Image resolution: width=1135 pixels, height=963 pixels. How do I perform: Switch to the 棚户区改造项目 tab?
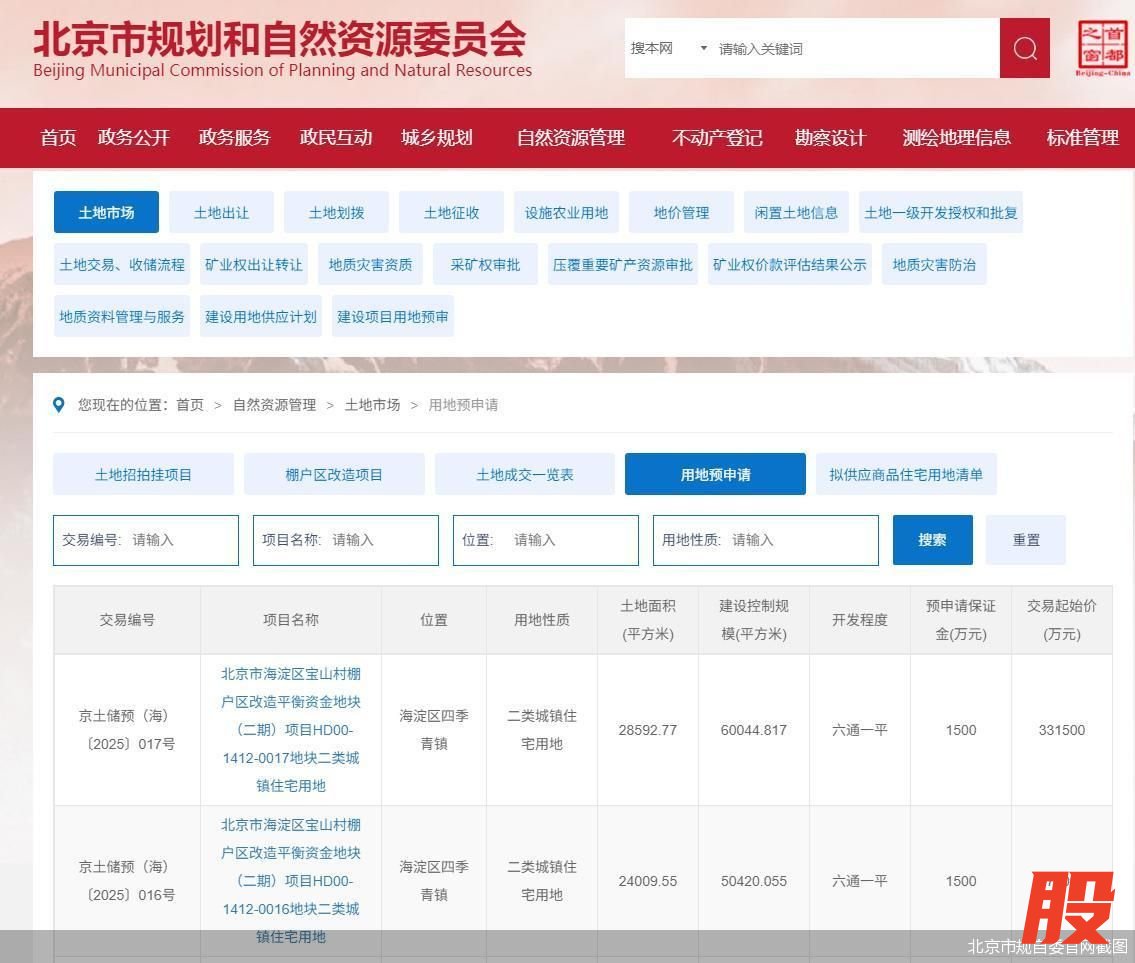(334, 474)
